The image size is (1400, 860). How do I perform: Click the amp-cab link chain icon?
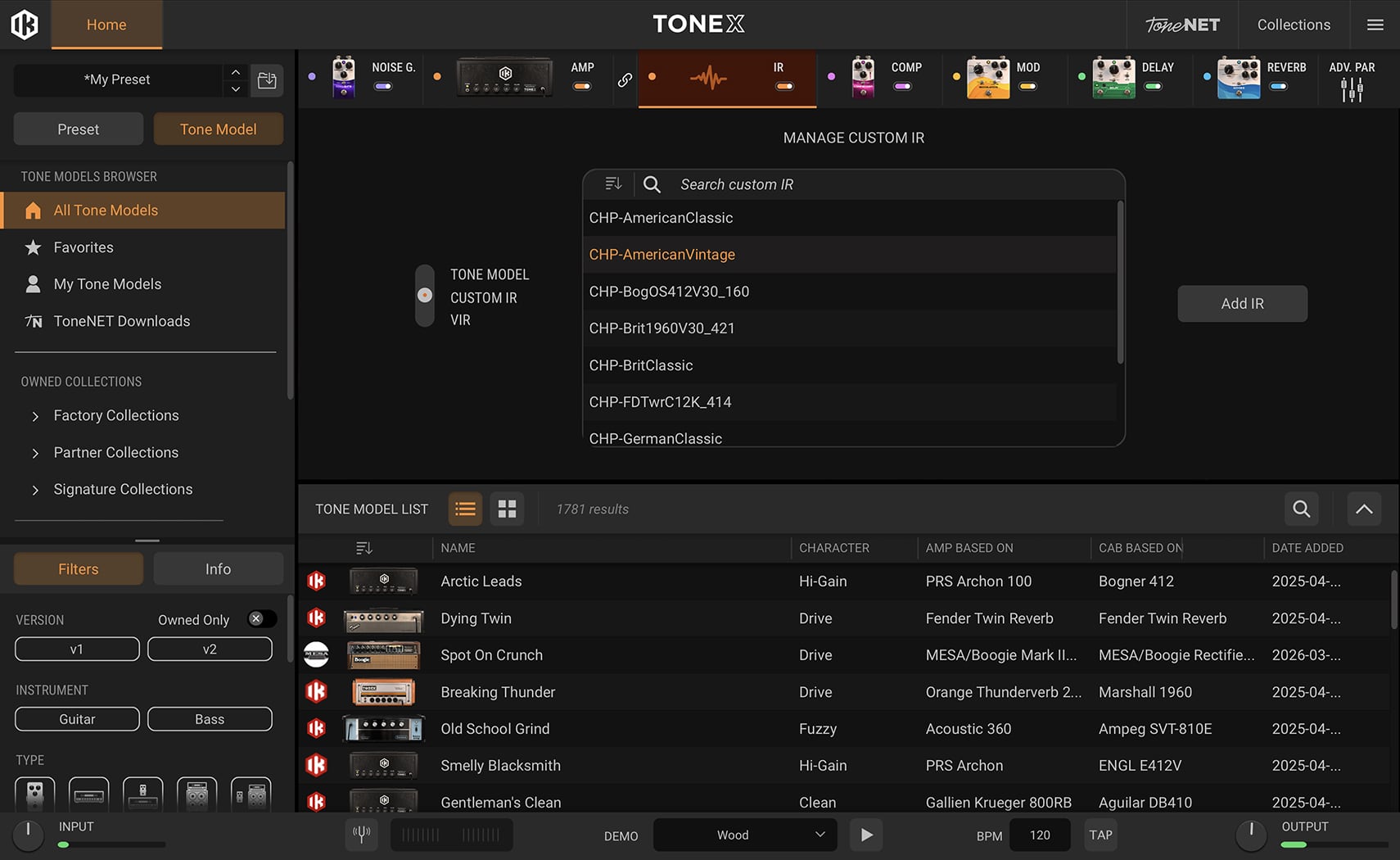pos(625,79)
